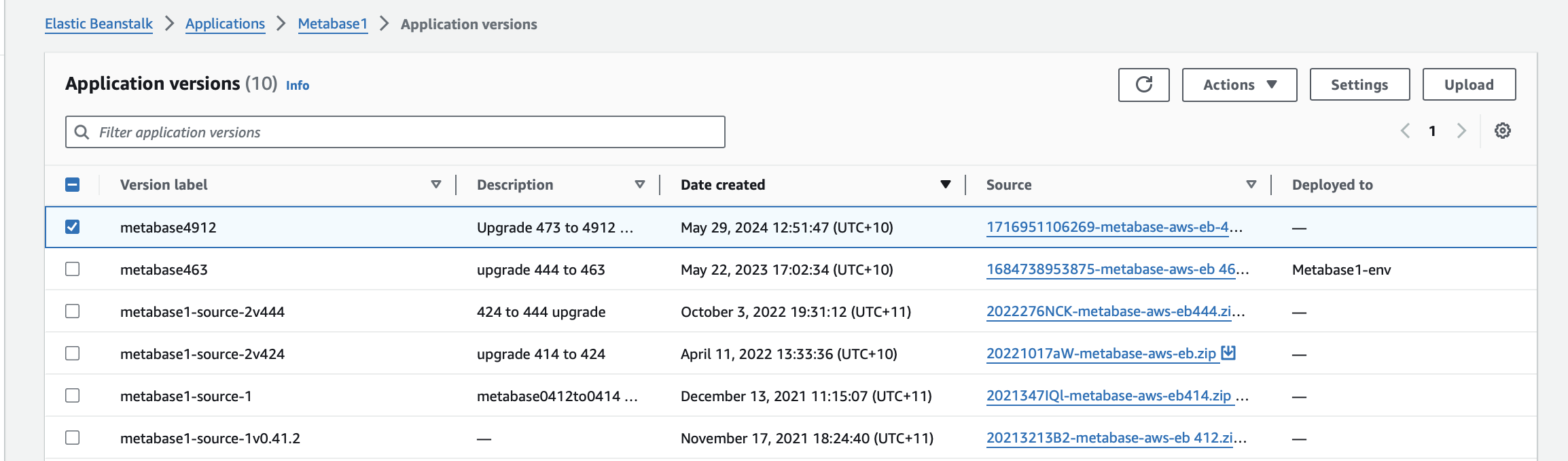Viewport: 1568px width, 461px height.
Task: Sort by Source column arrow
Action: [1251, 184]
